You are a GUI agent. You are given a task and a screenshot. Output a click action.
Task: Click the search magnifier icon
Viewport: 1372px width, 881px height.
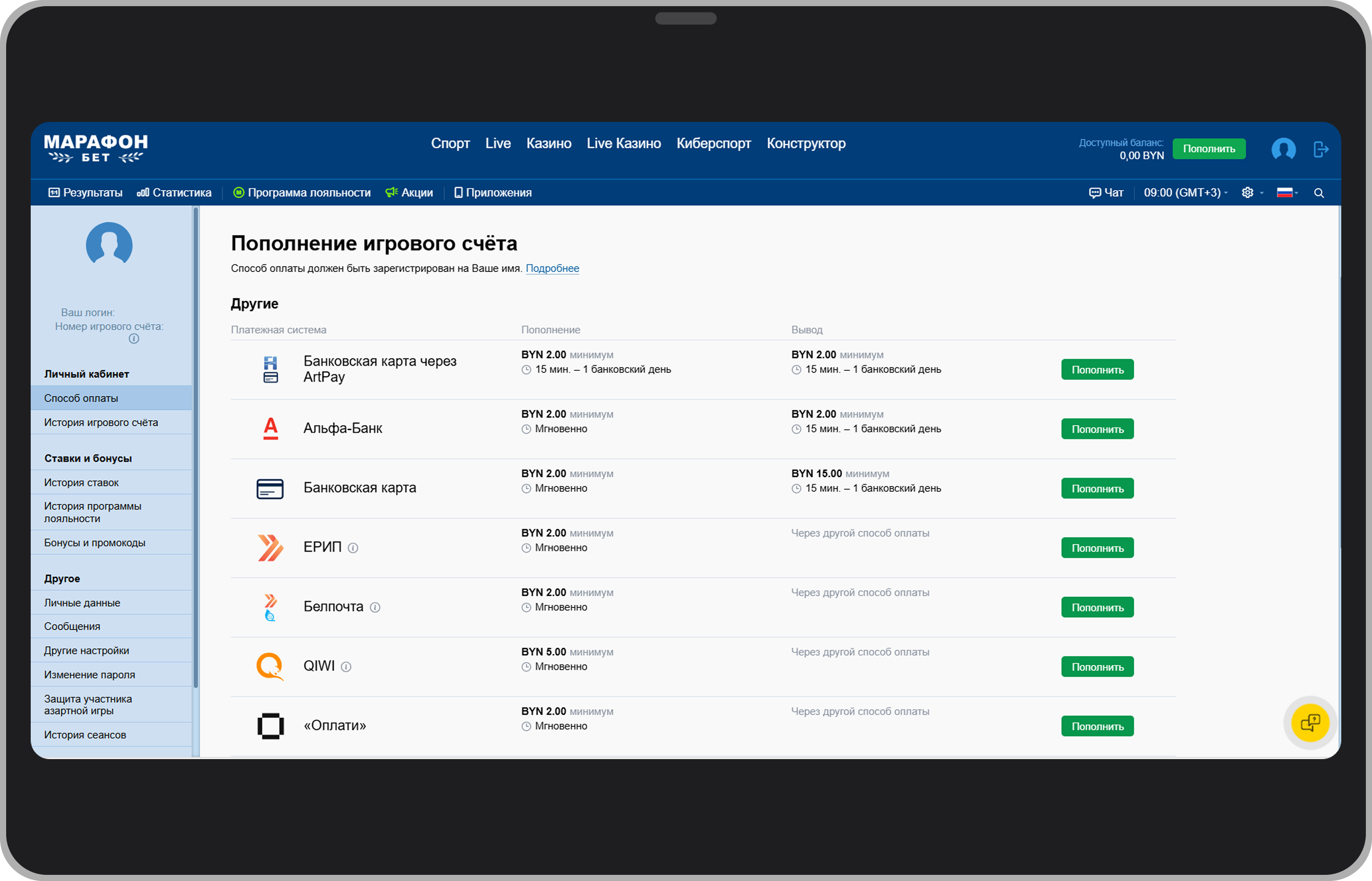click(x=1319, y=193)
